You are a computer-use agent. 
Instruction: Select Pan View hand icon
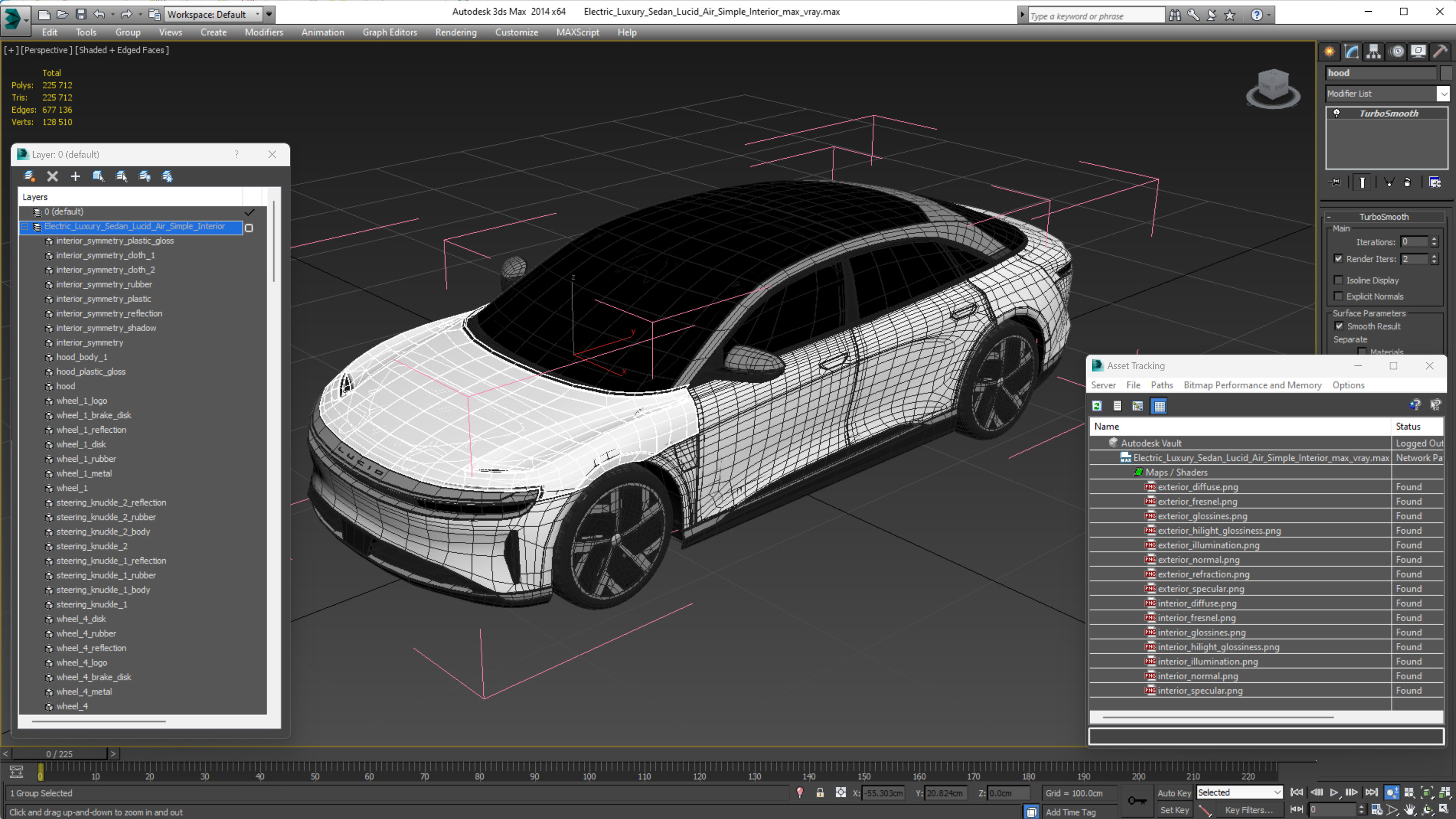[1410, 809]
